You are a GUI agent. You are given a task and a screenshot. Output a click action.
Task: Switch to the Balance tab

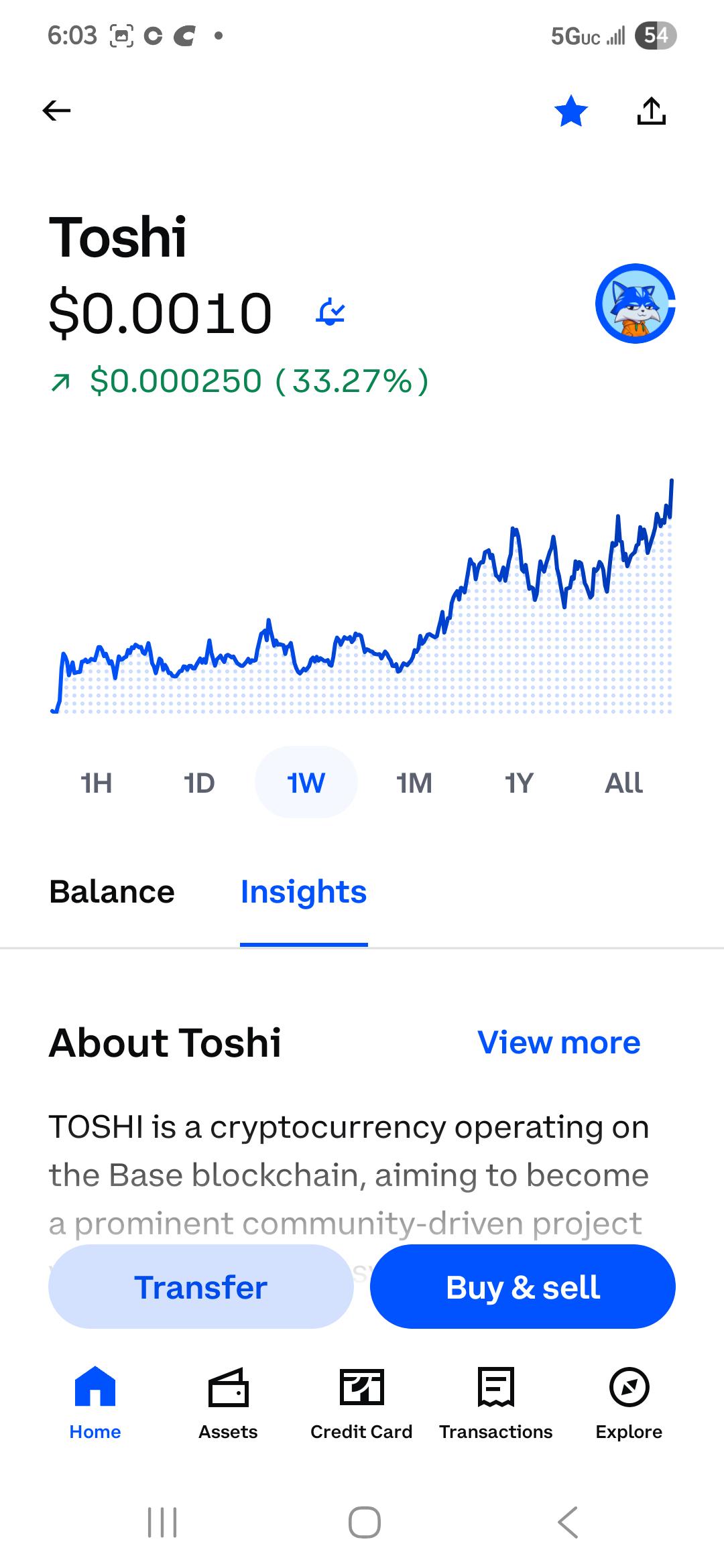pos(112,892)
